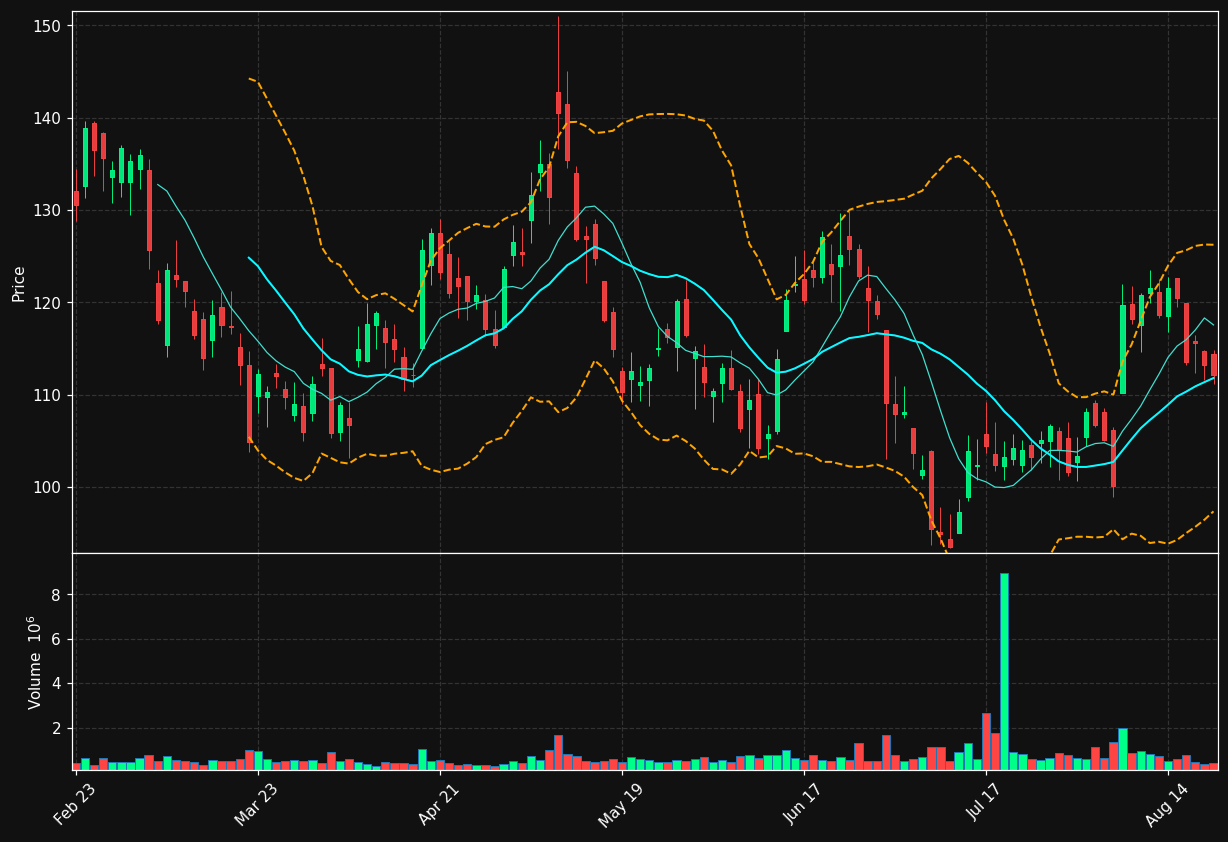Click the 100 price axis value

(x=47, y=488)
